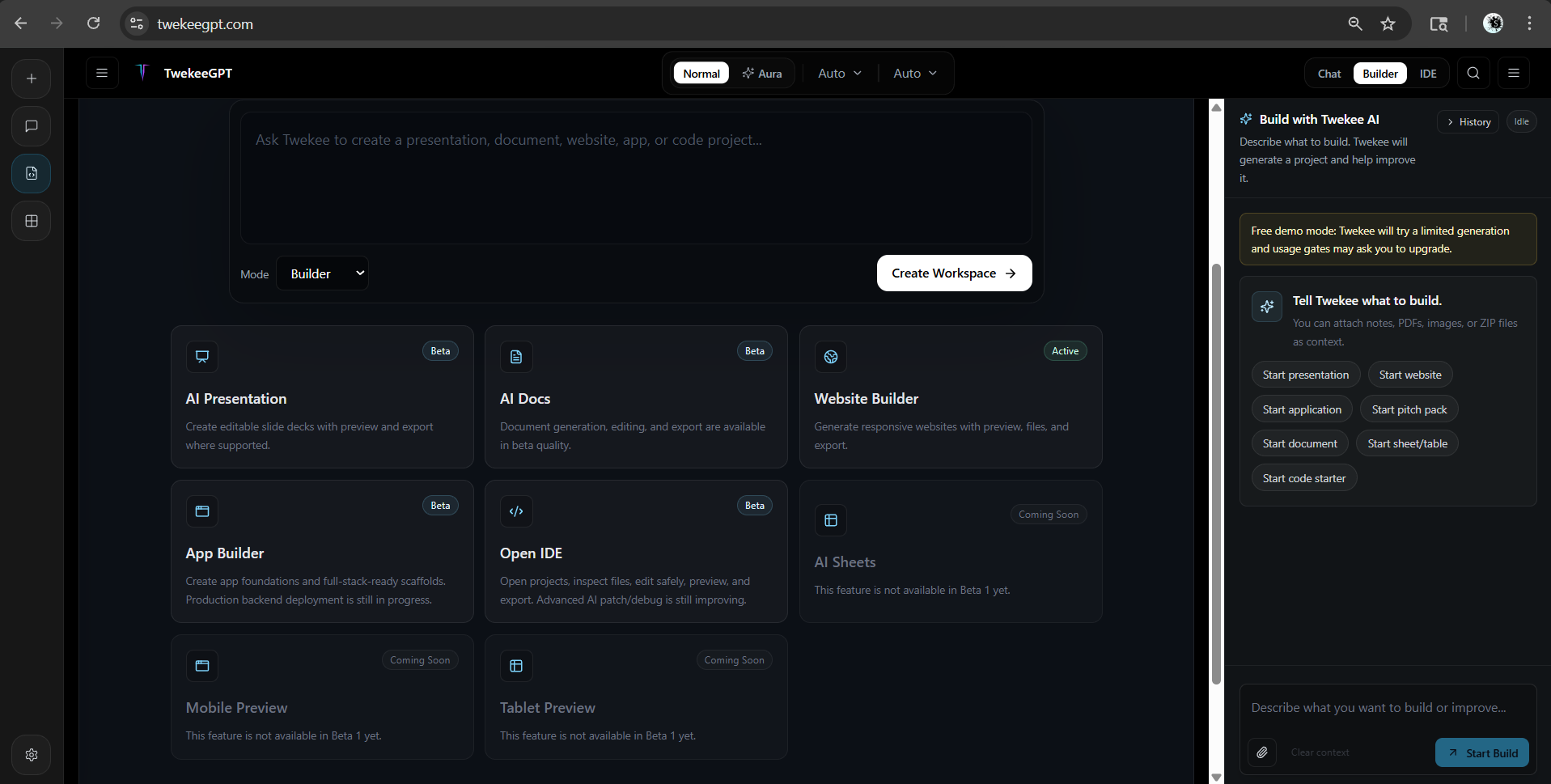
Task: Click scrollbar down arrow
Action: (x=1216, y=777)
